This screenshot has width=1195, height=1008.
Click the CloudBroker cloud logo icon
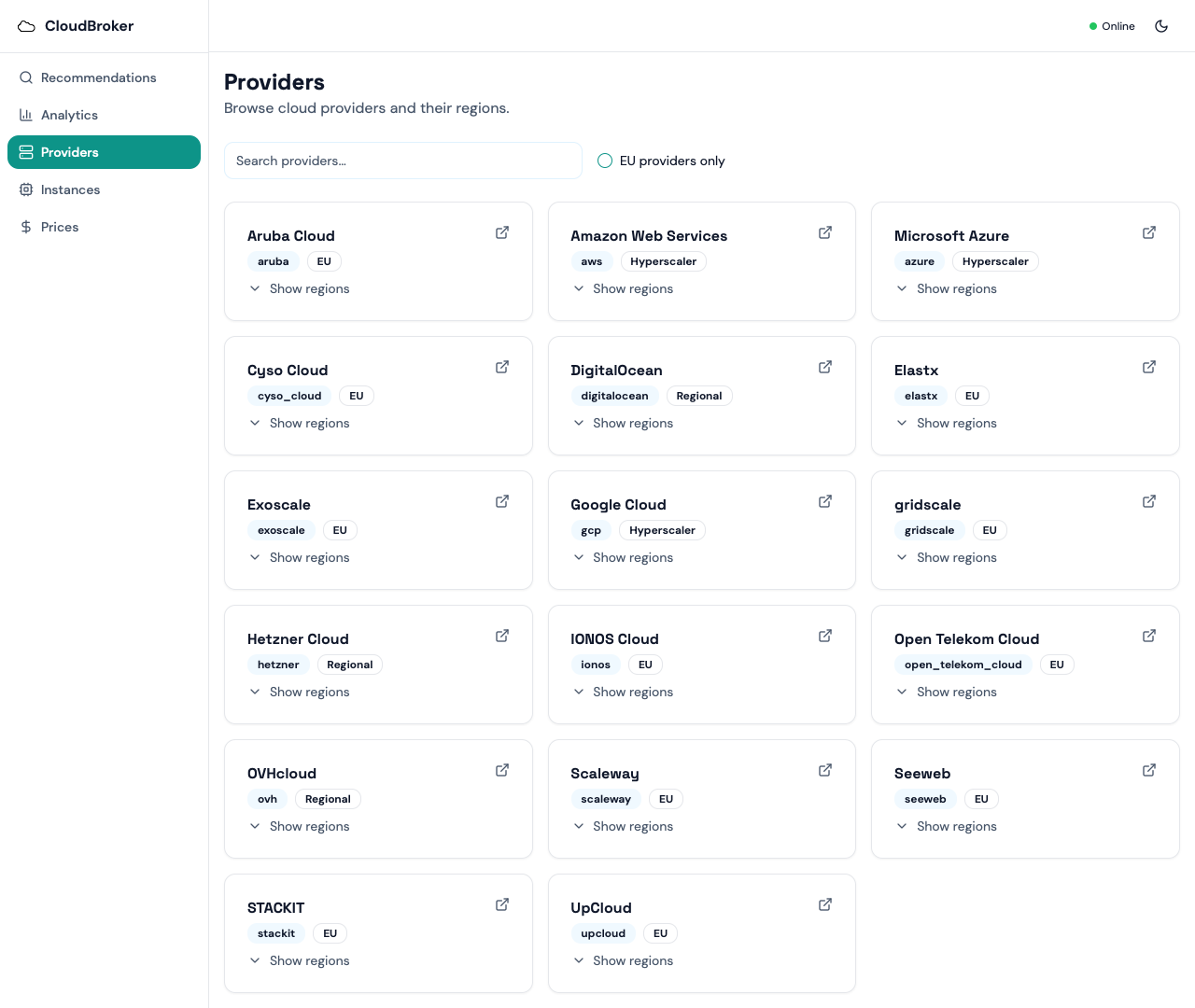click(26, 26)
